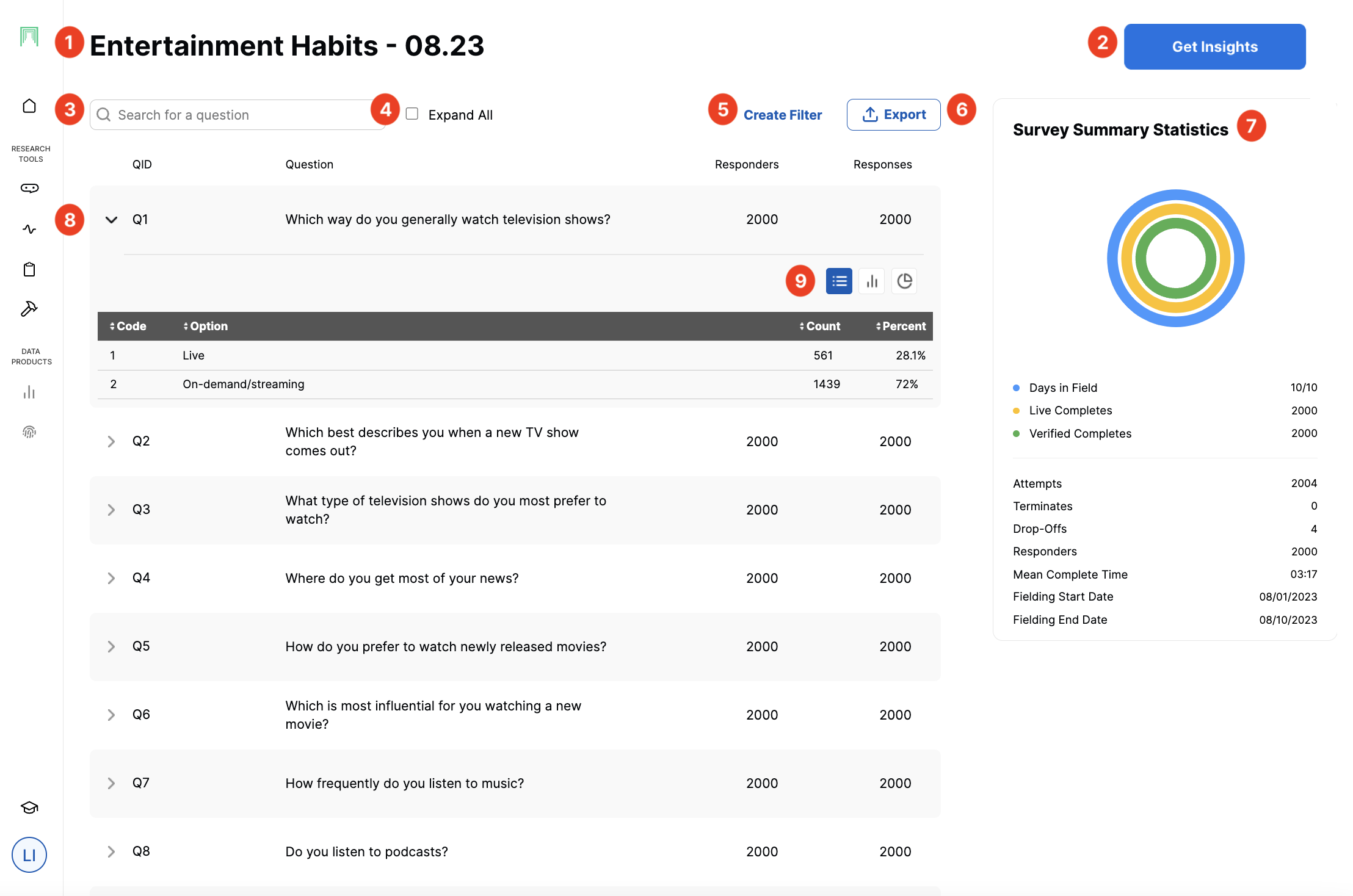Click the Get Insights button
Image resolution: width=1353 pixels, height=896 pixels.
[x=1214, y=47]
